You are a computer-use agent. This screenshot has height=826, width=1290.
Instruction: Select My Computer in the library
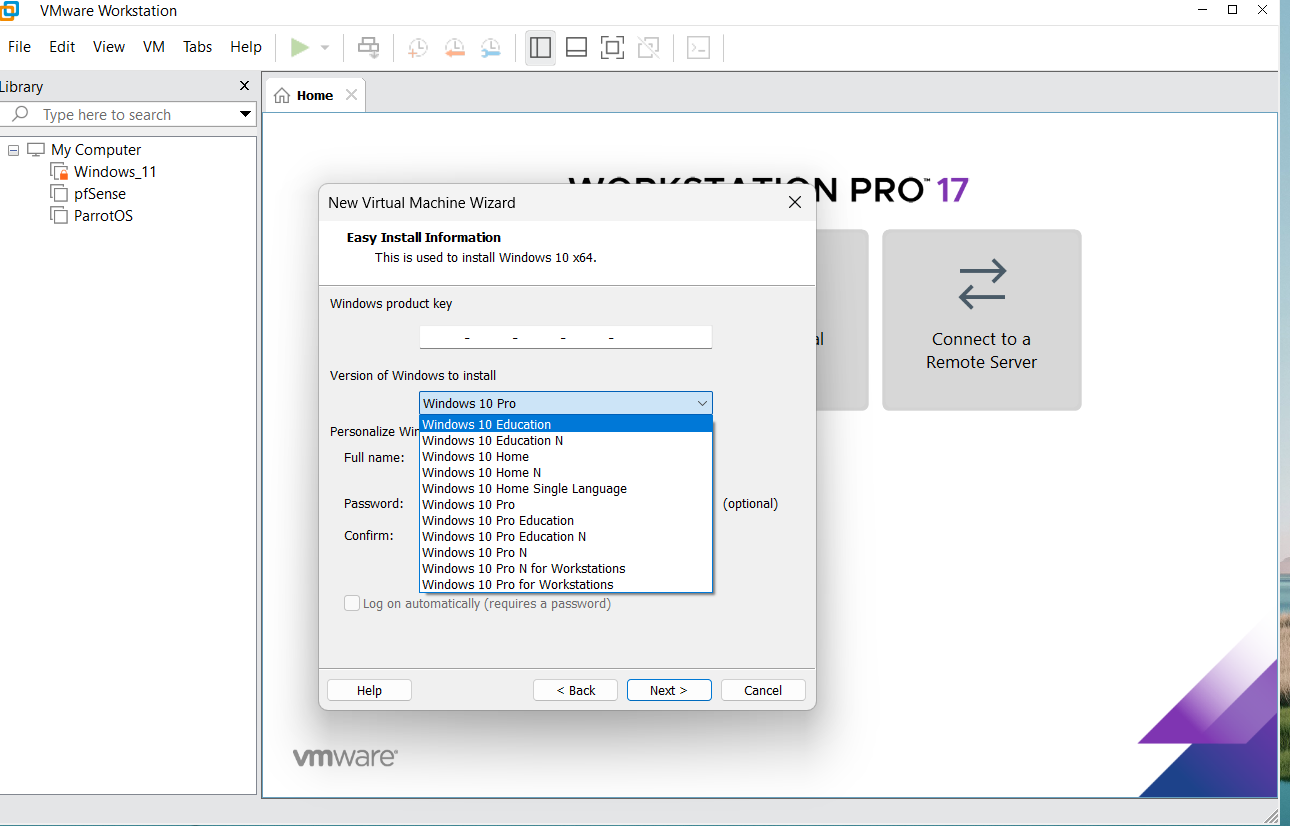[x=96, y=150]
